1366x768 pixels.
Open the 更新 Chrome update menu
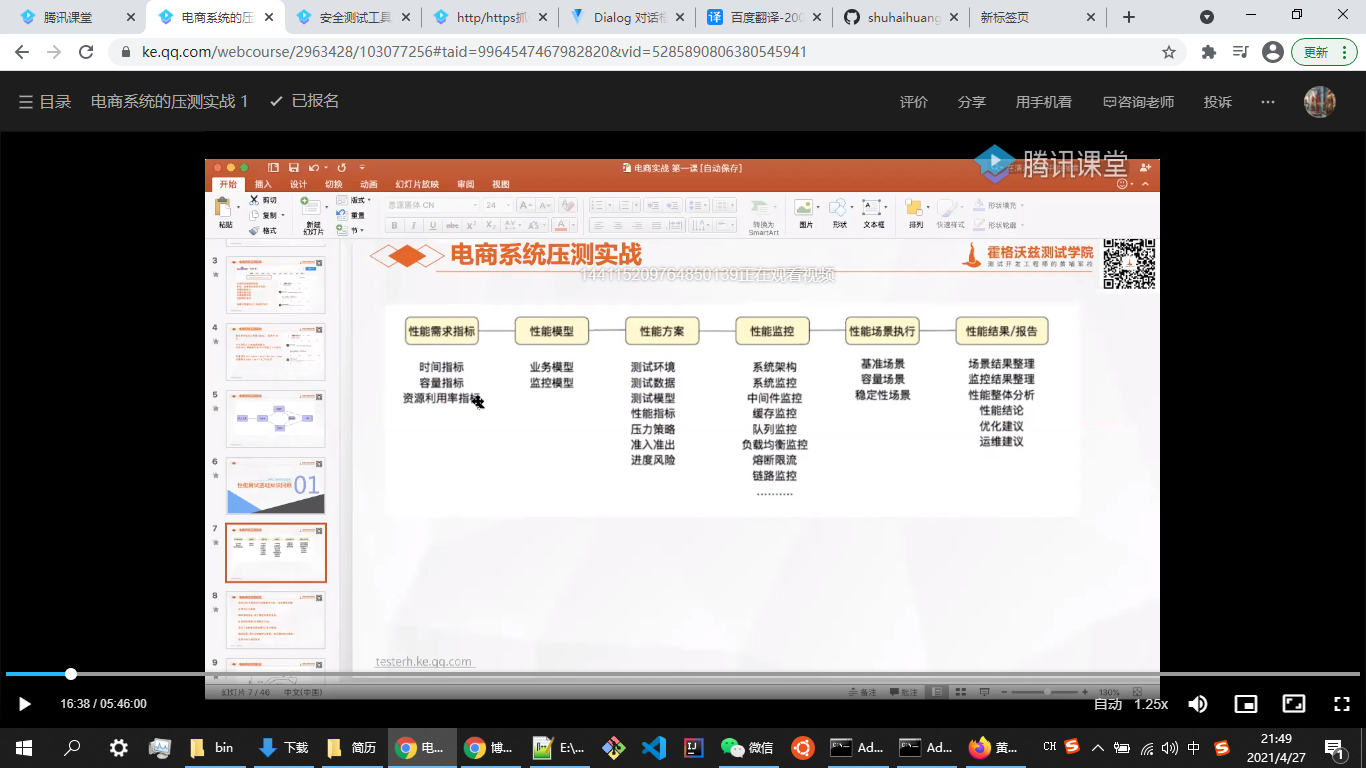1323,52
